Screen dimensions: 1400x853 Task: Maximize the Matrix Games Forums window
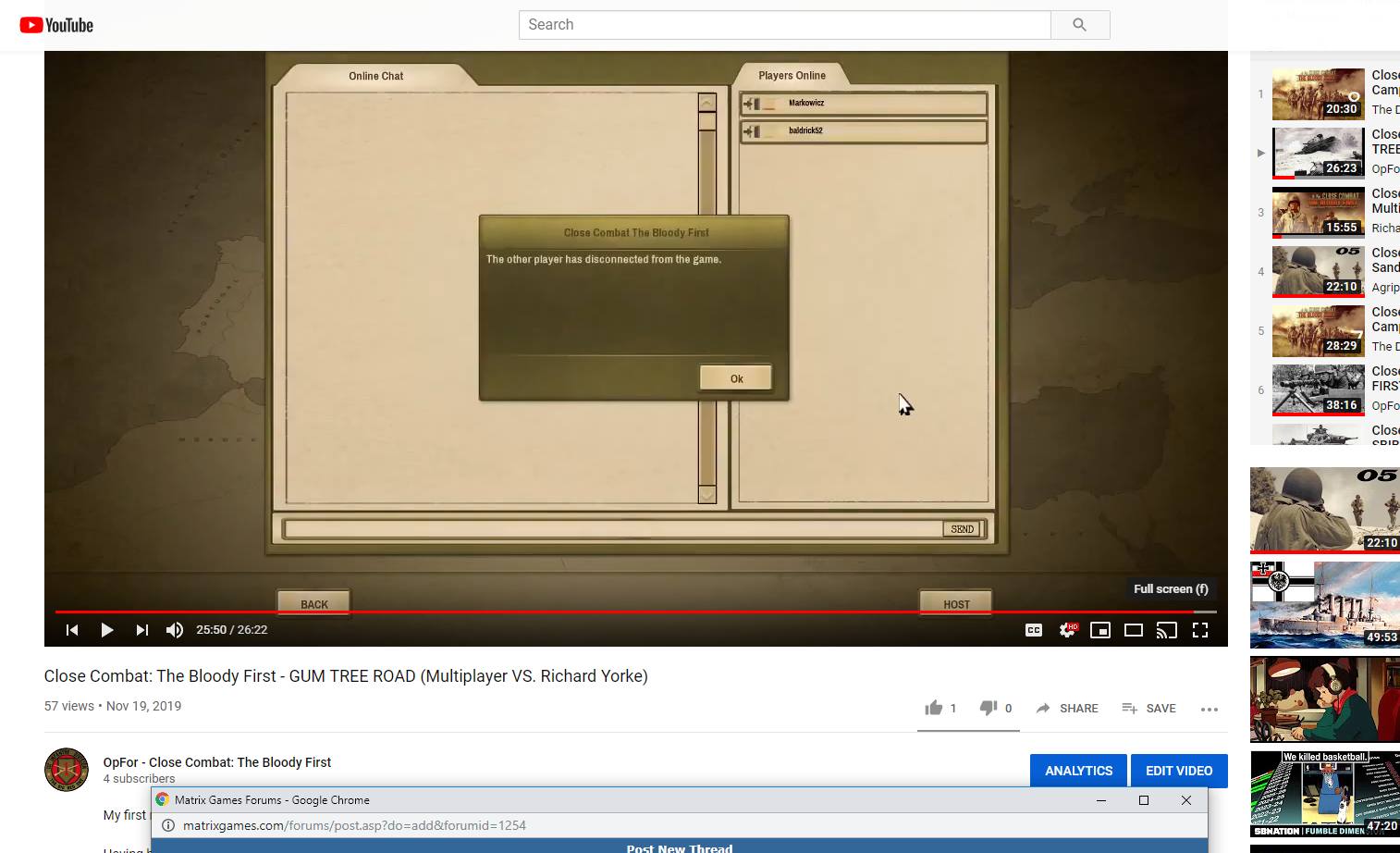tap(1144, 800)
